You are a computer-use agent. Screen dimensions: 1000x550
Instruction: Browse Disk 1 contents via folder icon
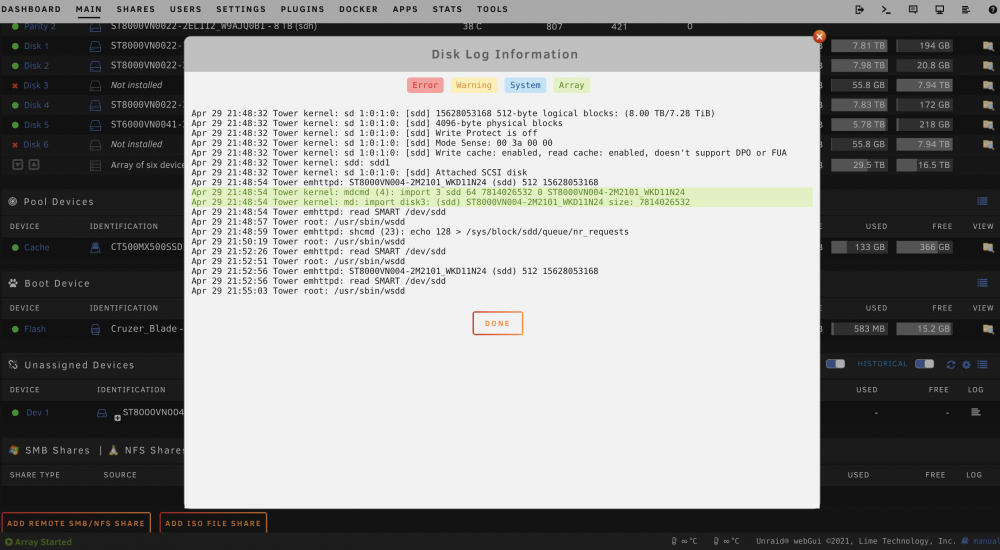[x=988, y=46]
